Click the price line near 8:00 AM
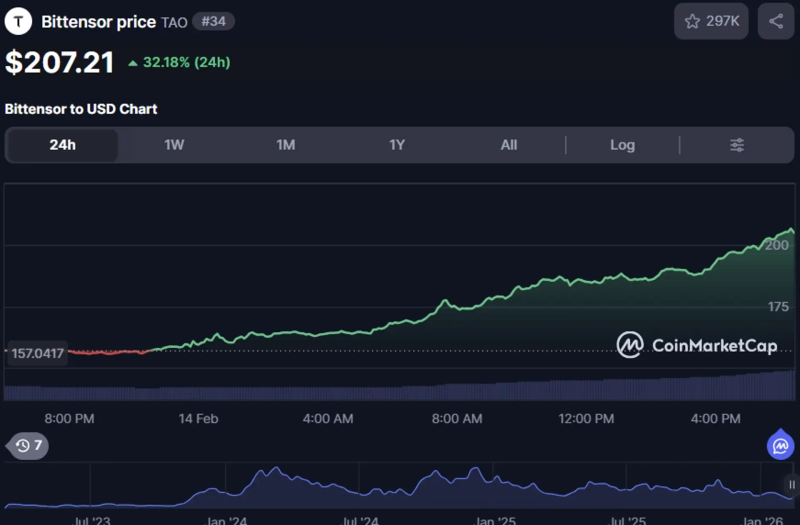 (x=457, y=300)
